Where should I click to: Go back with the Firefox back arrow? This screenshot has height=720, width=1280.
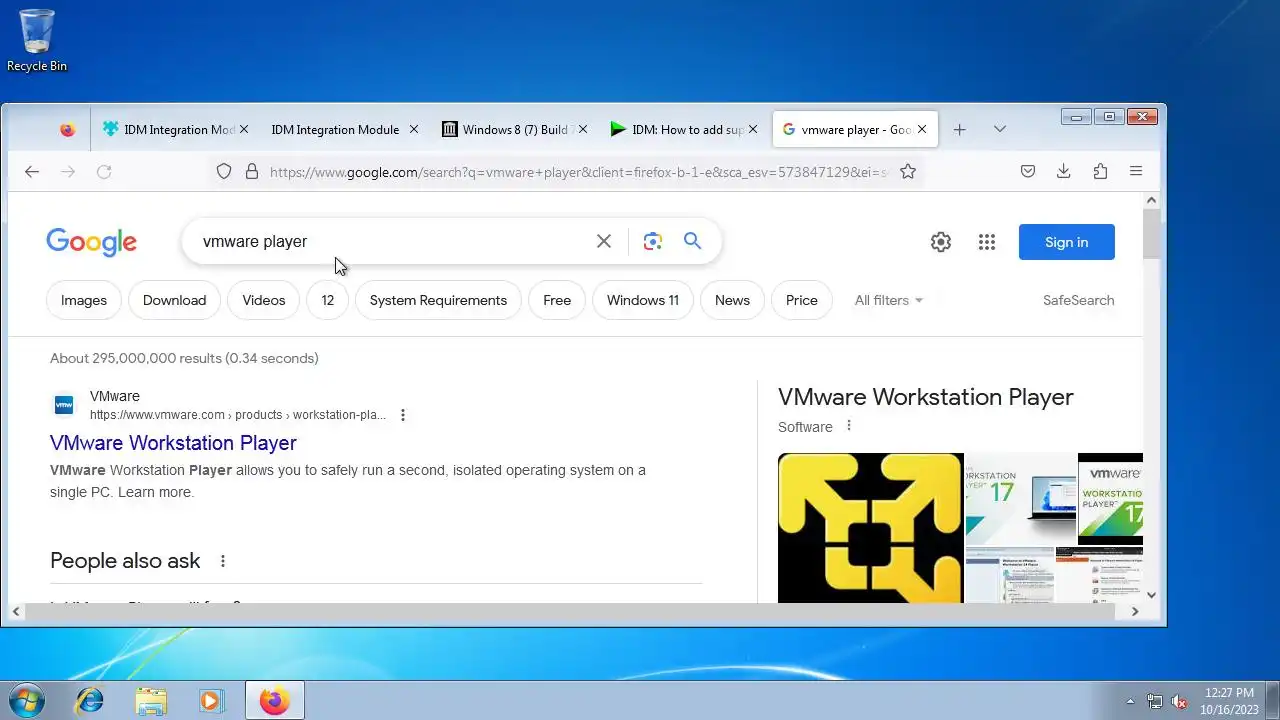point(32,172)
